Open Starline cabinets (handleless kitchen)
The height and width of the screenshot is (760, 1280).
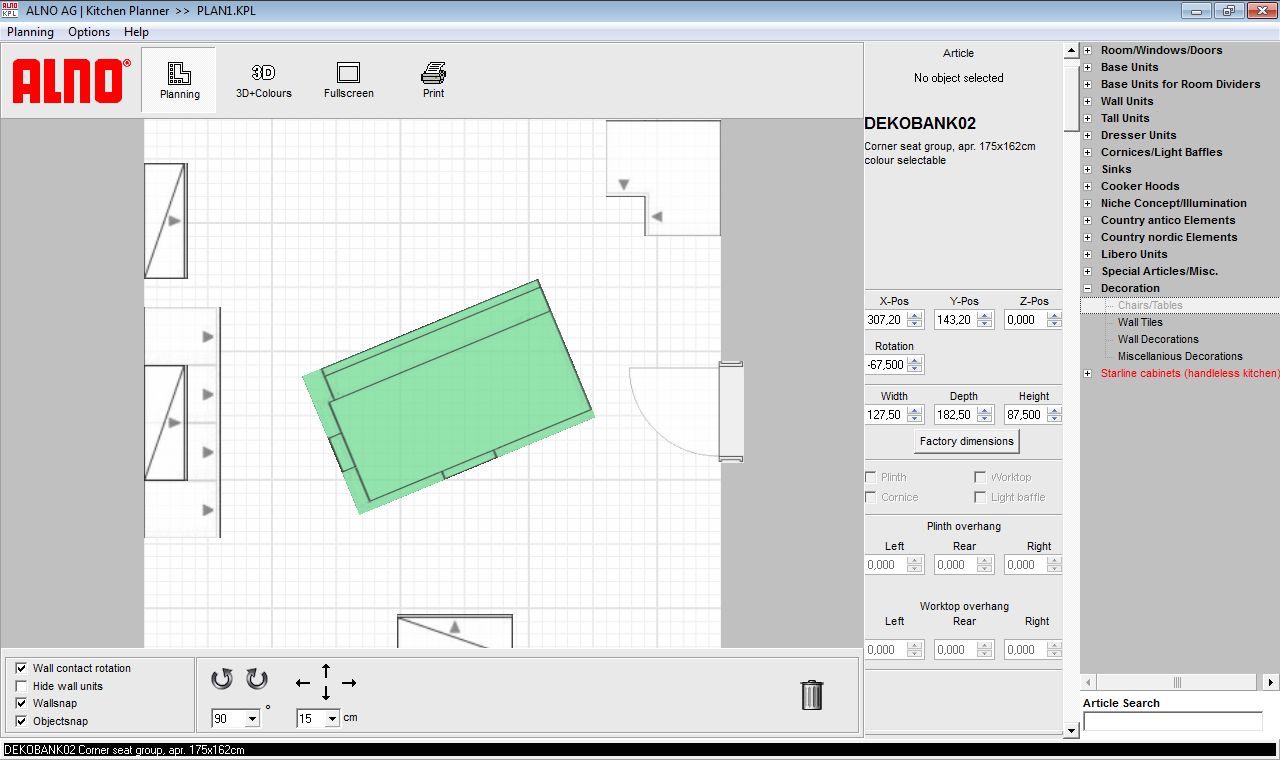tap(1190, 373)
